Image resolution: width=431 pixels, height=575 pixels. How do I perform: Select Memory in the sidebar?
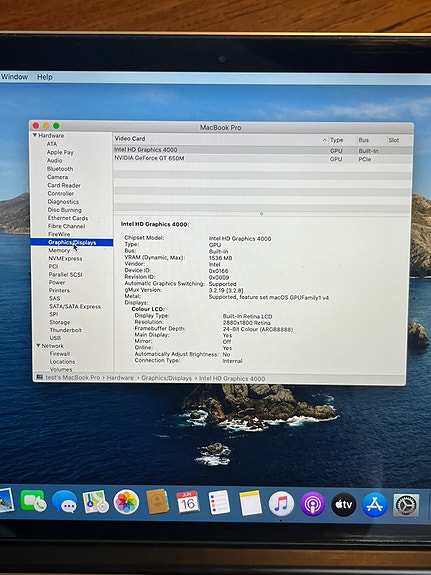59,250
